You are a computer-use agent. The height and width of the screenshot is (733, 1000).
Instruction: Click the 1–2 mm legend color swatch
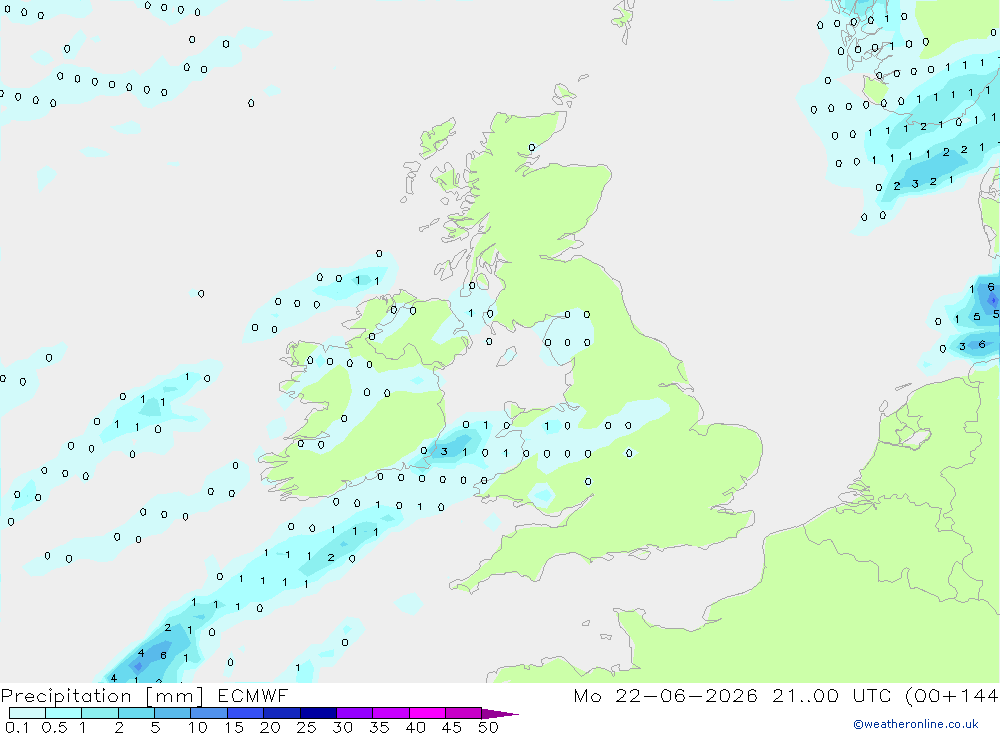100,713
